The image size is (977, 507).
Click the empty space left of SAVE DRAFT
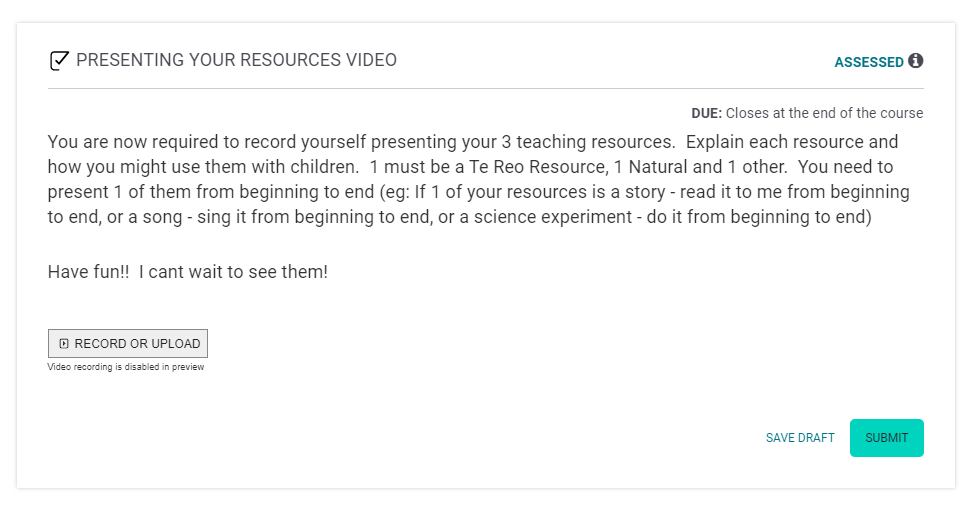click(500, 438)
